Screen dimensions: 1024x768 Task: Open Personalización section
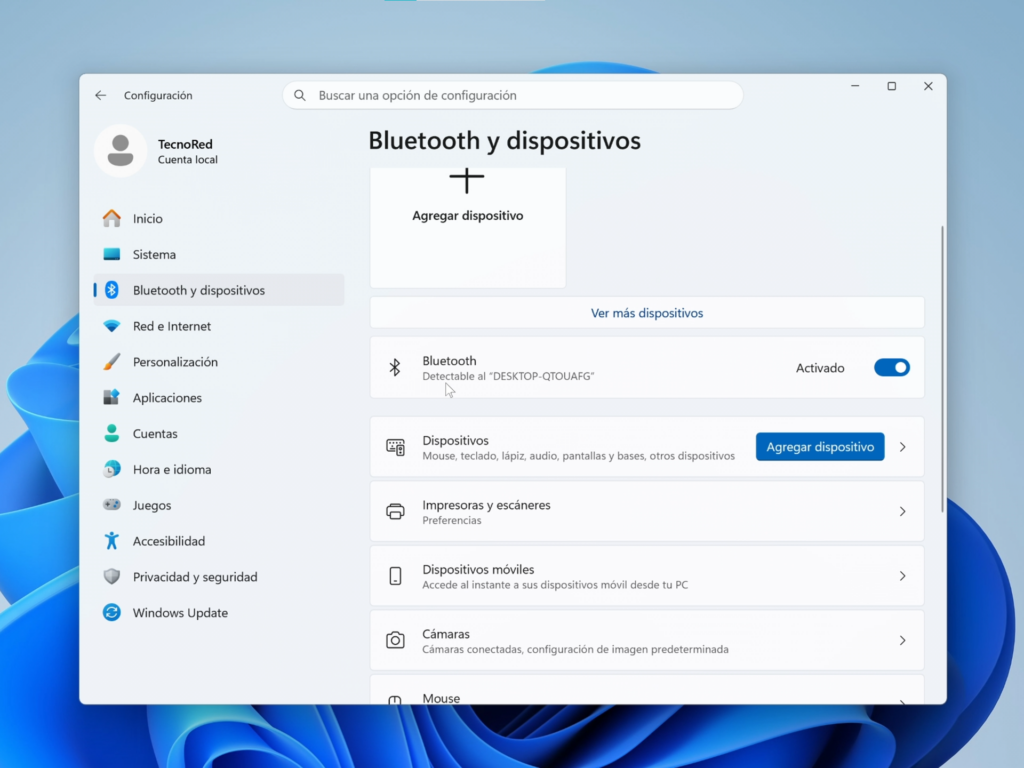[219, 362]
